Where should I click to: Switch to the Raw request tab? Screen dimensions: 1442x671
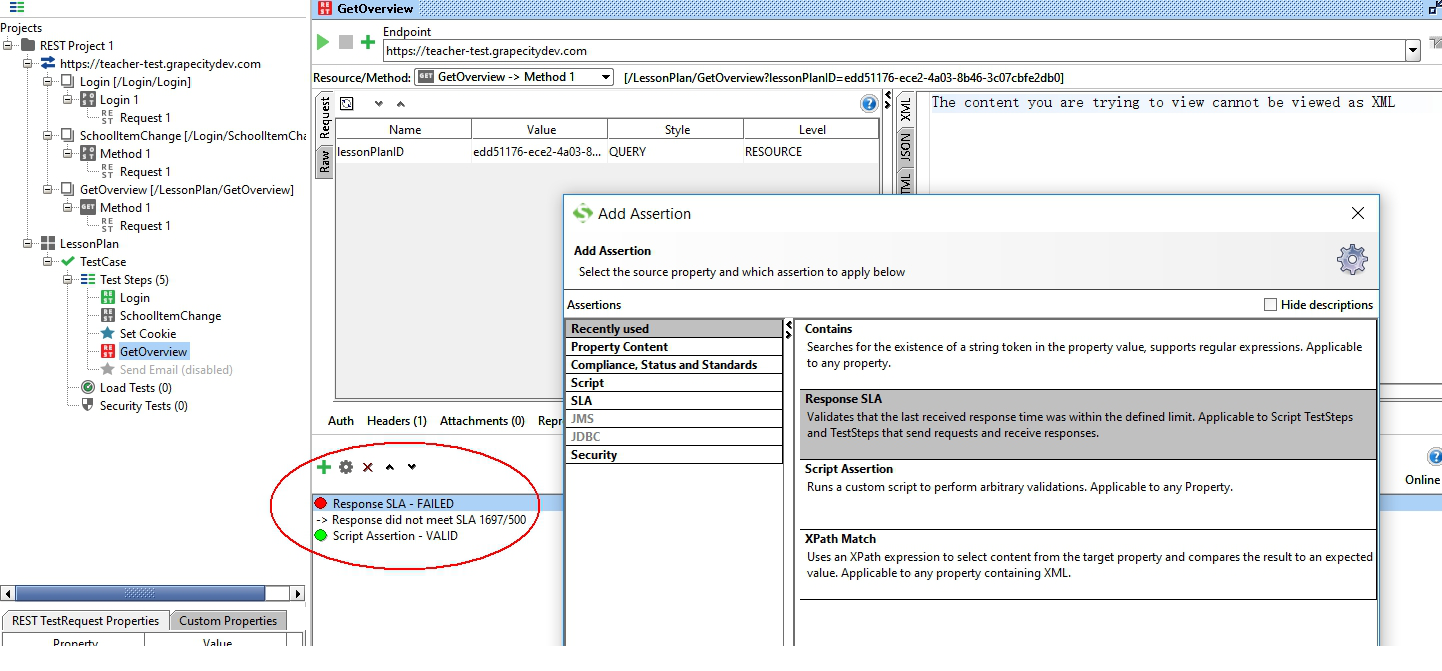(324, 162)
